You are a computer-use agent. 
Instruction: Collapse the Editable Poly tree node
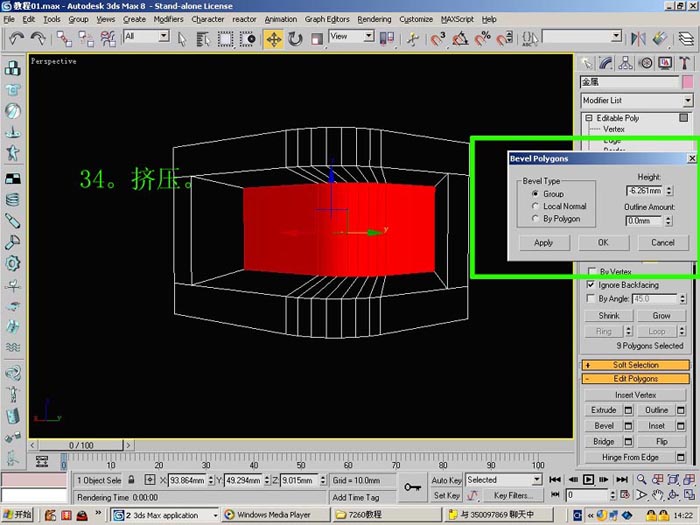[x=589, y=118]
